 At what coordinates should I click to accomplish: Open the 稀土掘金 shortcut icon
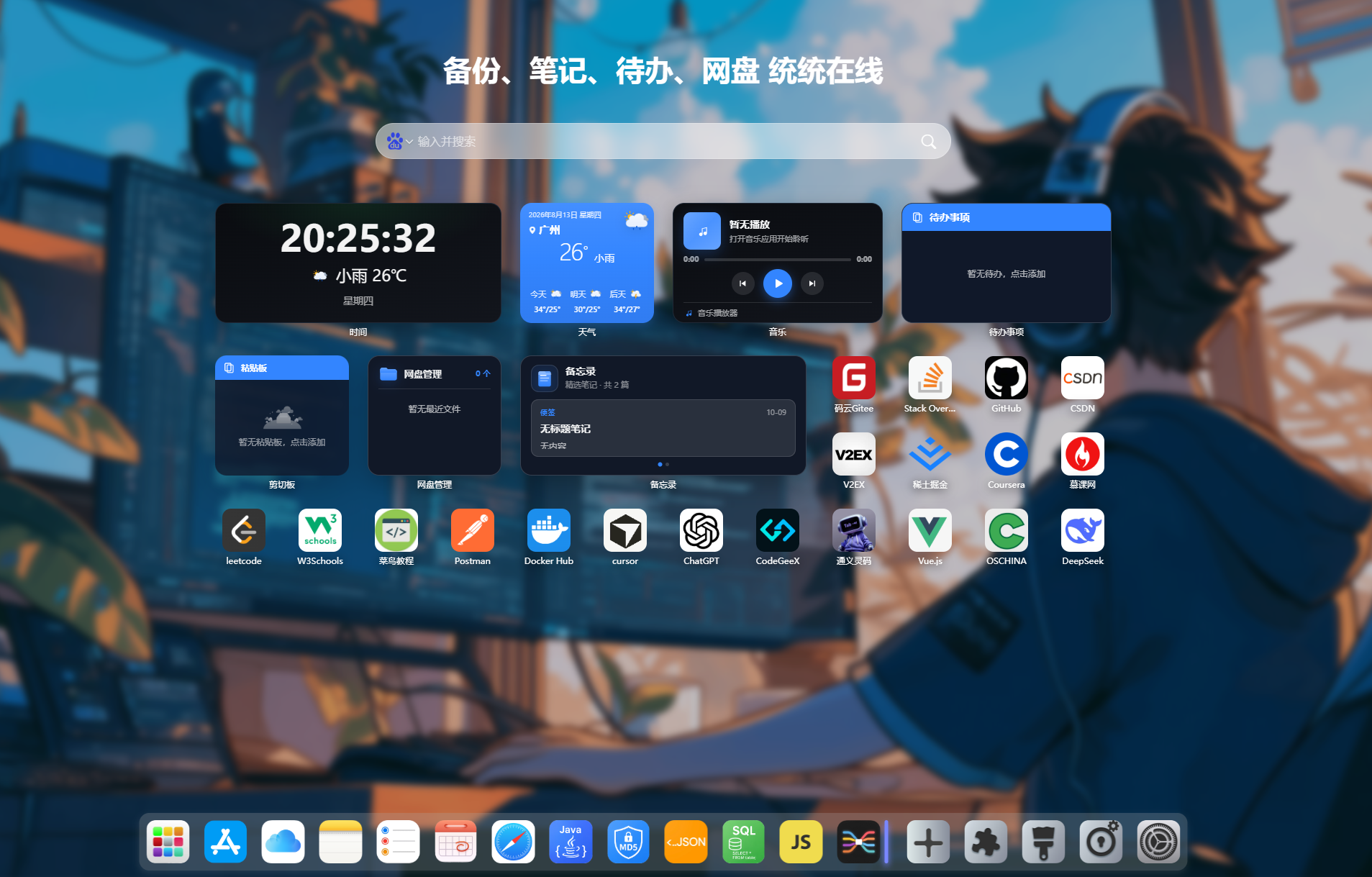pos(930,454)
